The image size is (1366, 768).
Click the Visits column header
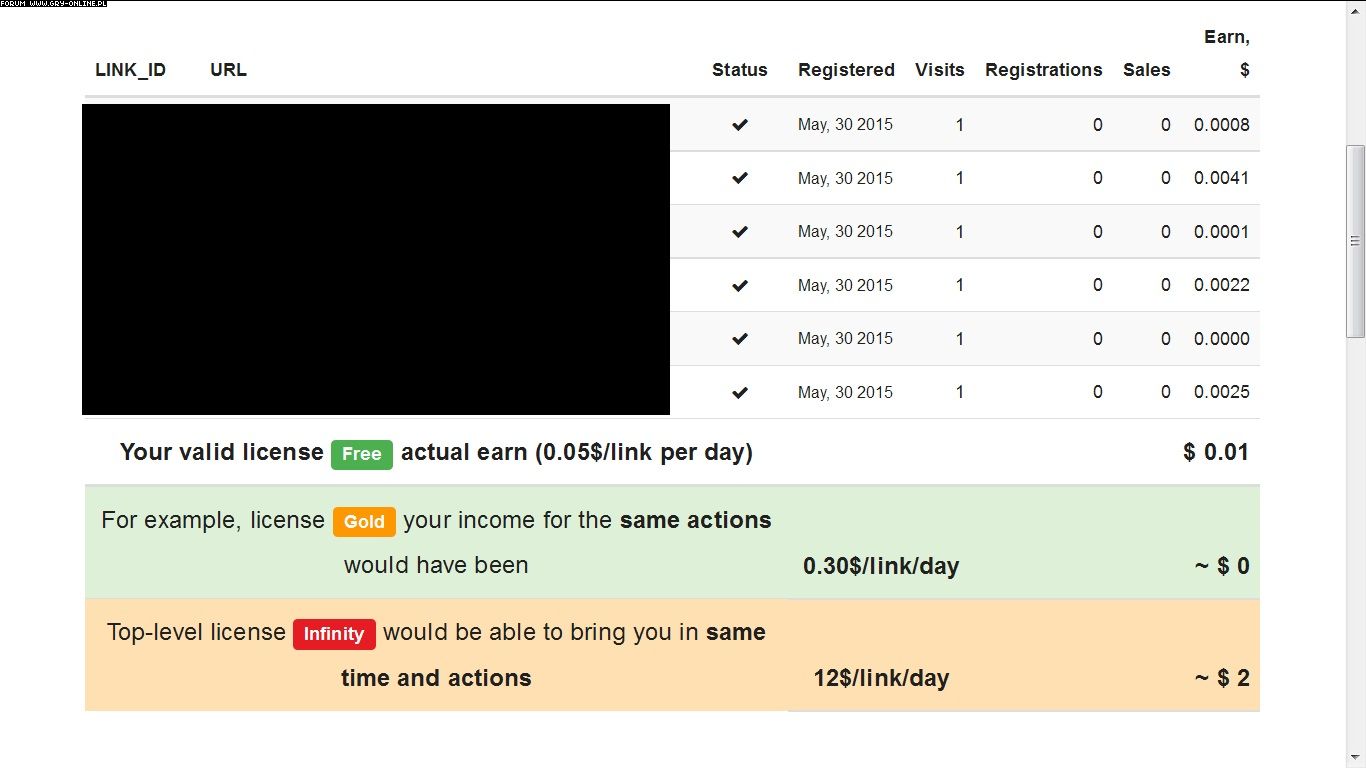940,70
